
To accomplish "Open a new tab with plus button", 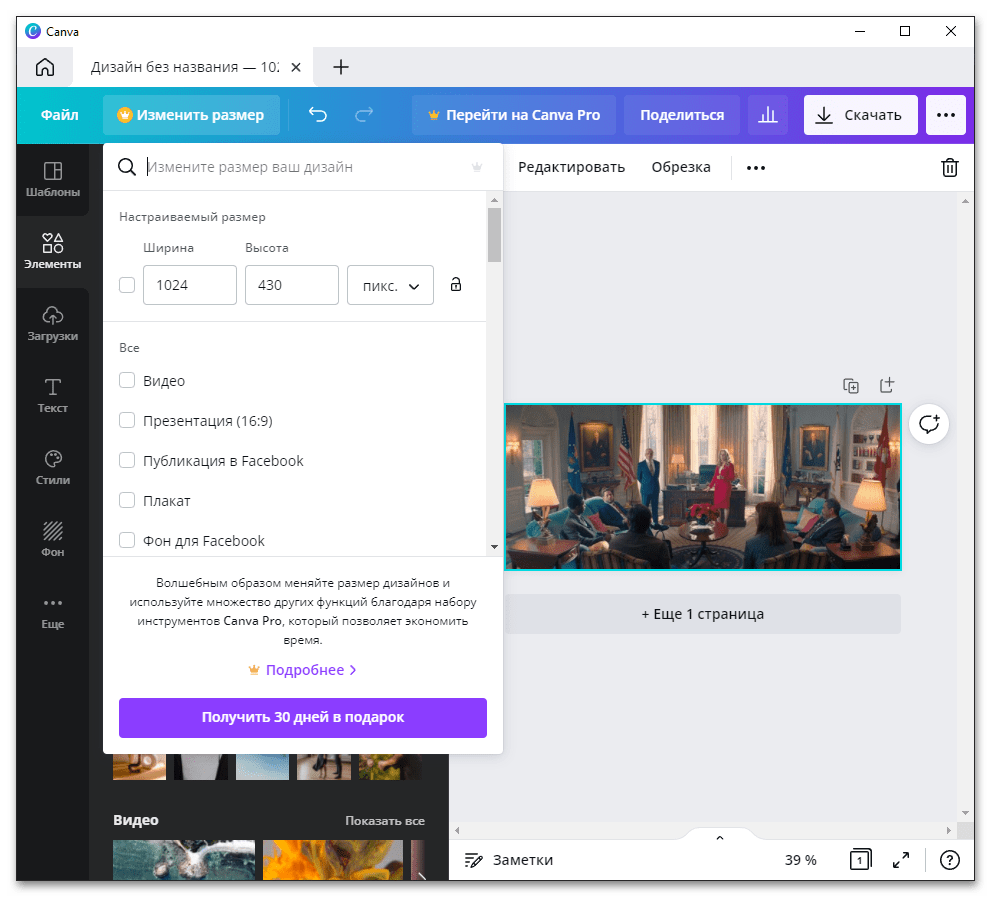I will (341, 67).
